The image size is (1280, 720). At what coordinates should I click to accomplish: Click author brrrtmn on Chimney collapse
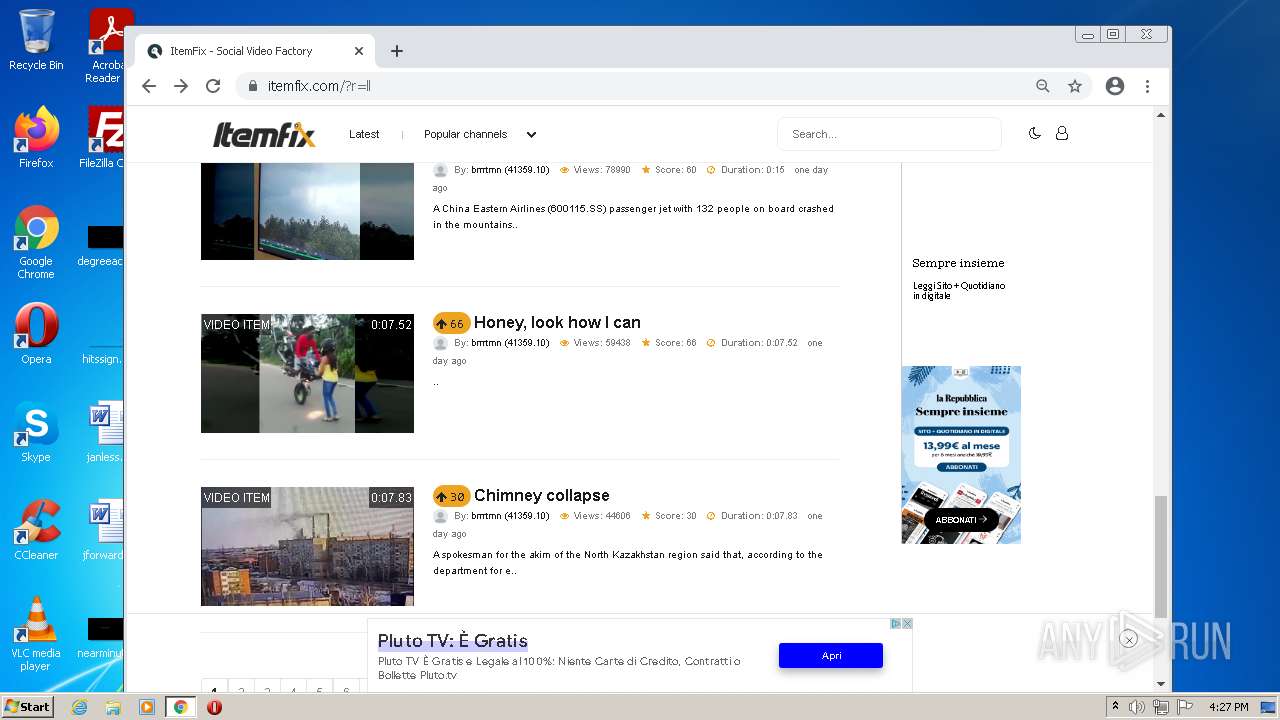click(x=510, y=516)
